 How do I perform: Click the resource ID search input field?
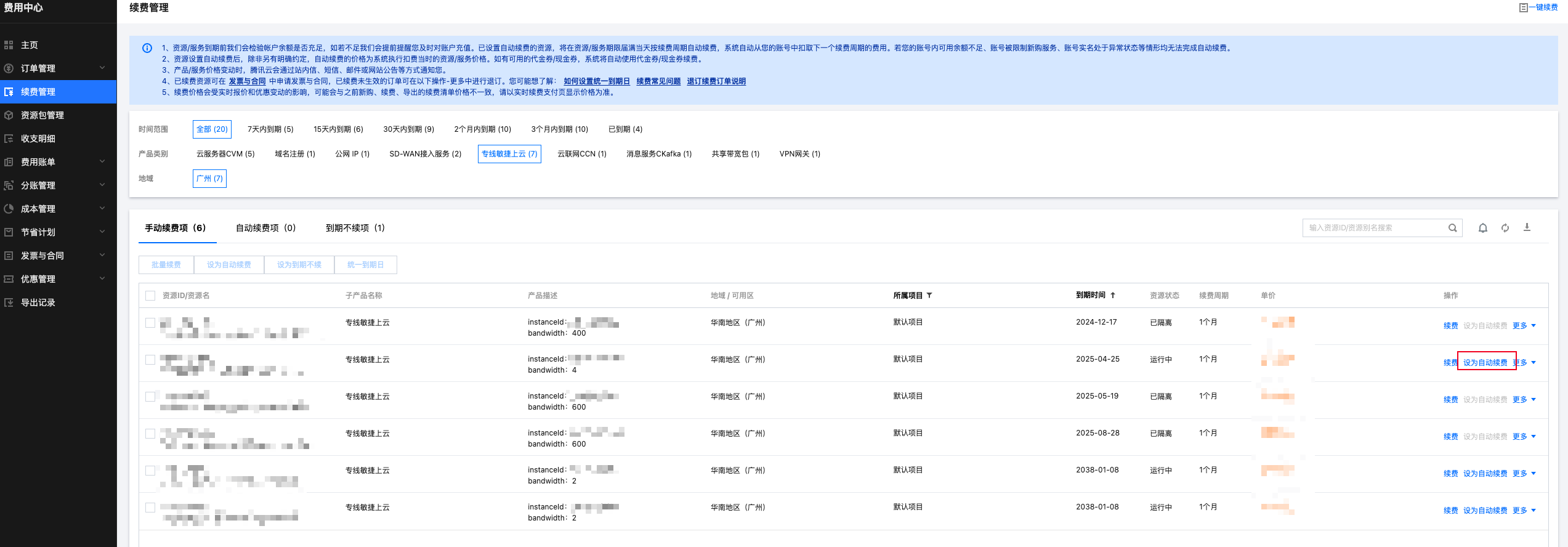click(x=1373, y=228)
